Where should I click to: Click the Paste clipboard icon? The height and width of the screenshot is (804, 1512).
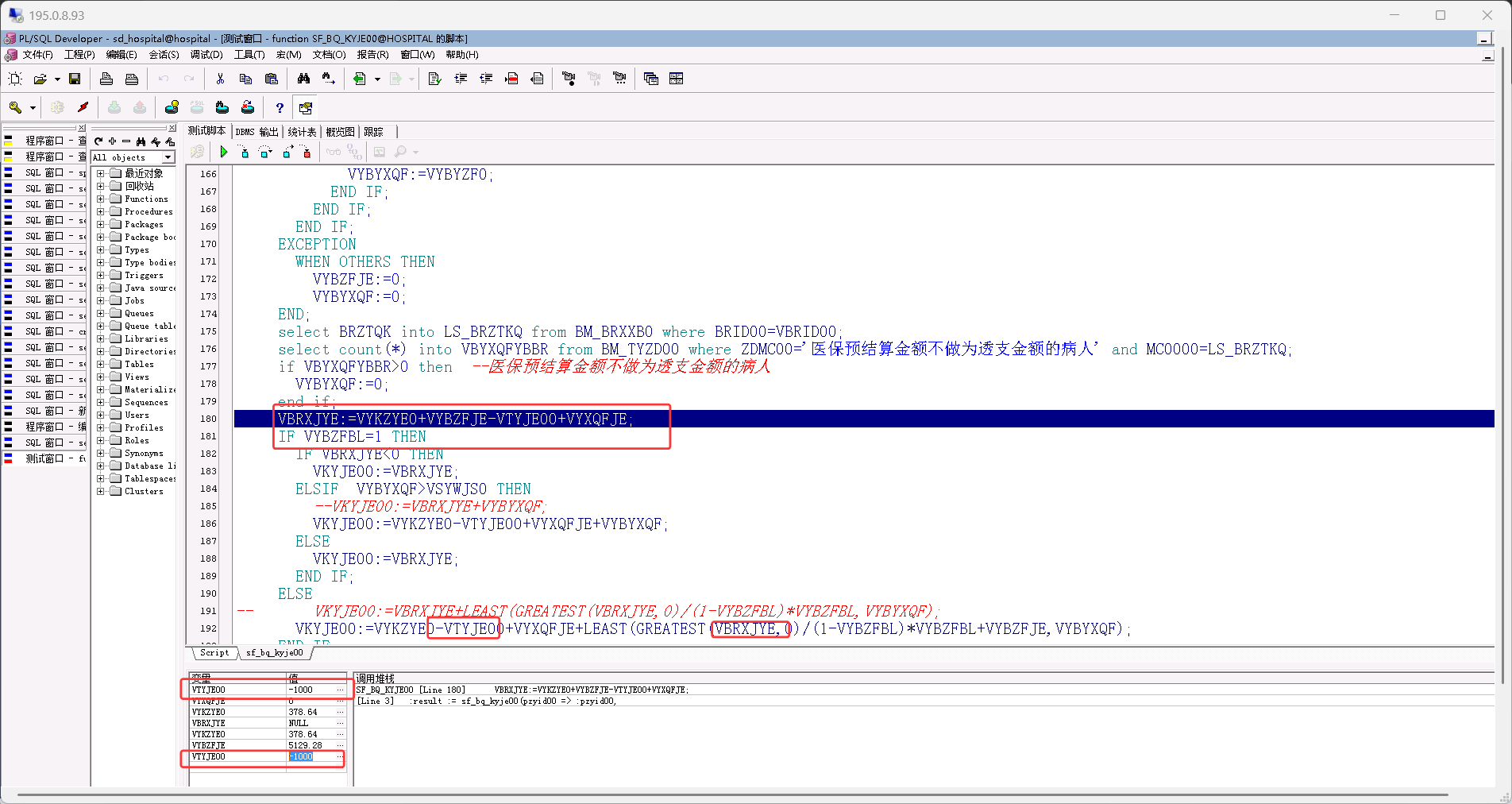271,79
